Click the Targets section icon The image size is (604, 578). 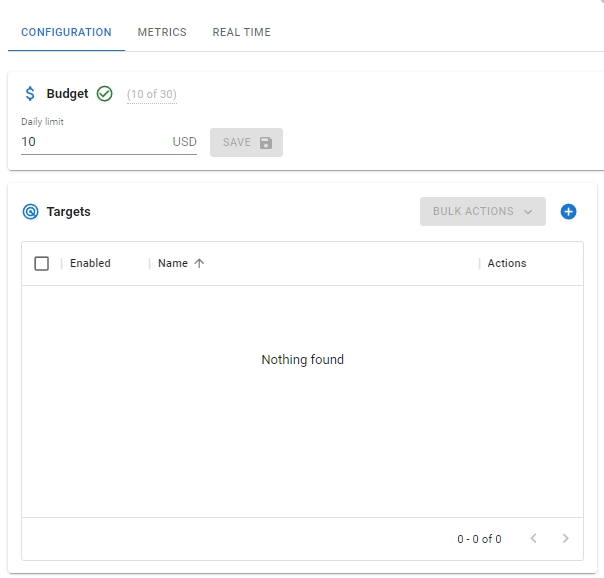tap(30, 212)
